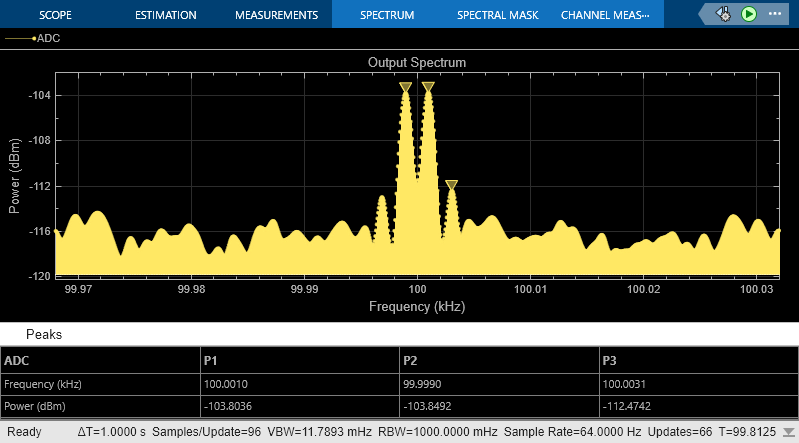Select the P1 column header in Peaks table
This screenshot has height=443, width=799.
point(210,360)
